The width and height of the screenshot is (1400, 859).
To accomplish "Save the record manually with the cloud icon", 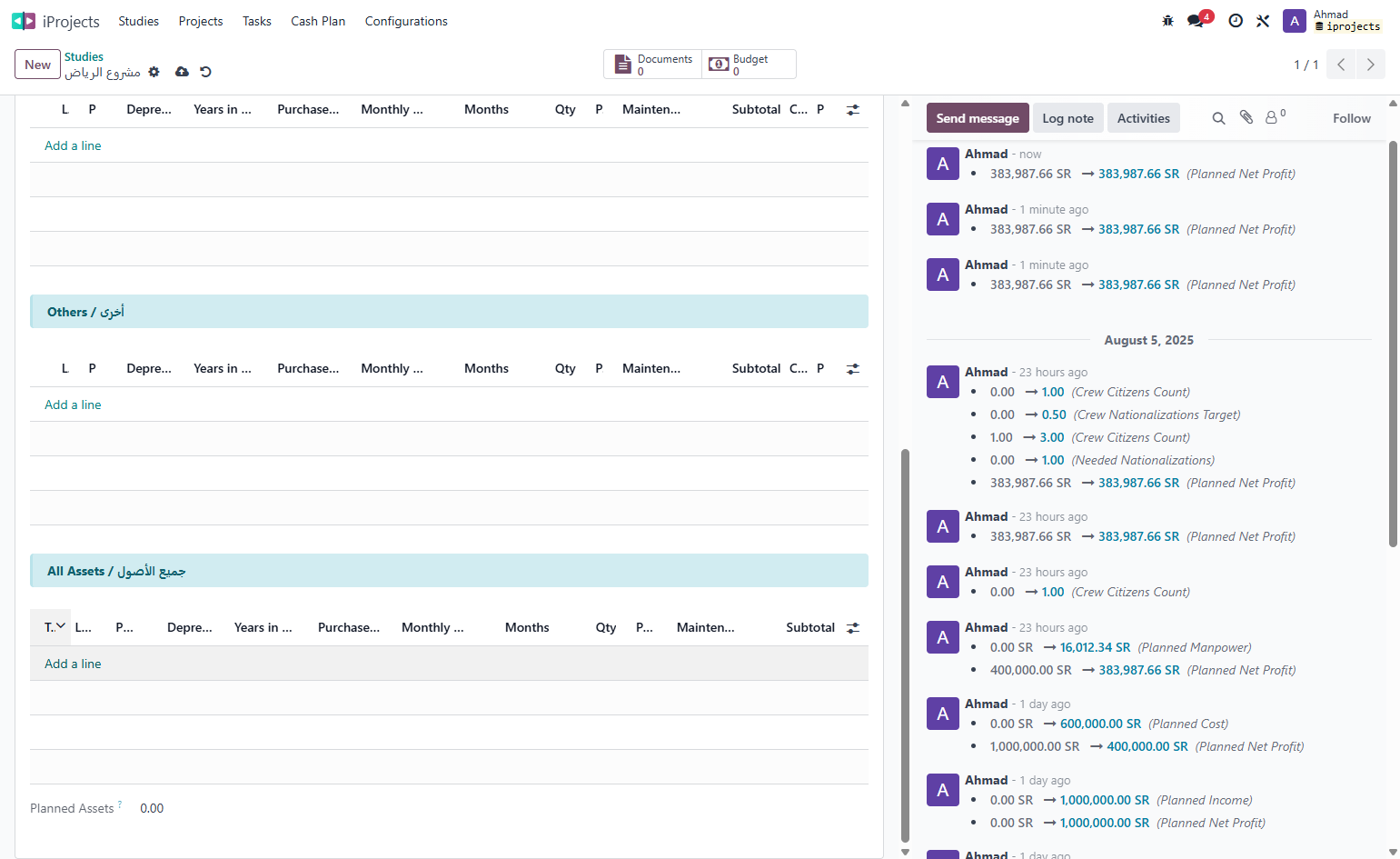I will click(x=183, y=72).
